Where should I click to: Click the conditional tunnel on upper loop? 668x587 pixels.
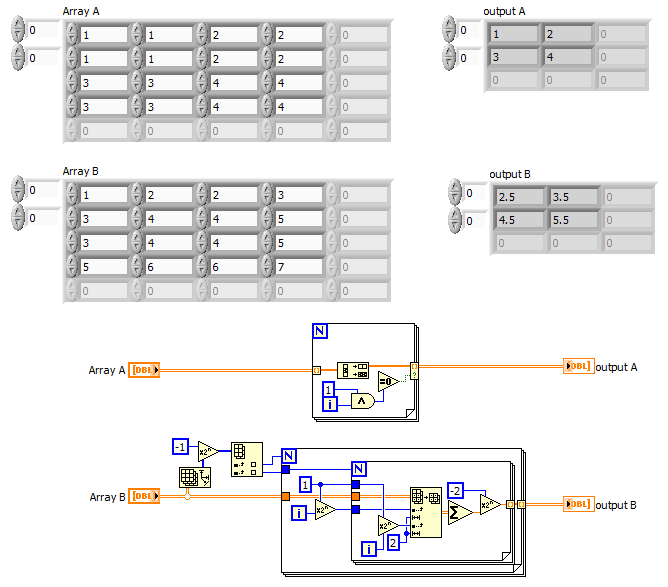[414, 375]
